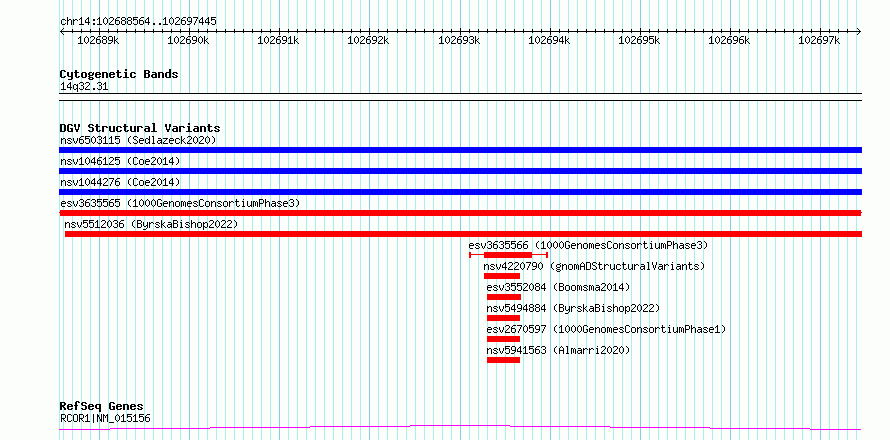
Task: Open the RCOR1|NM_015156 gene label
Action: click(x=105, y=419)
